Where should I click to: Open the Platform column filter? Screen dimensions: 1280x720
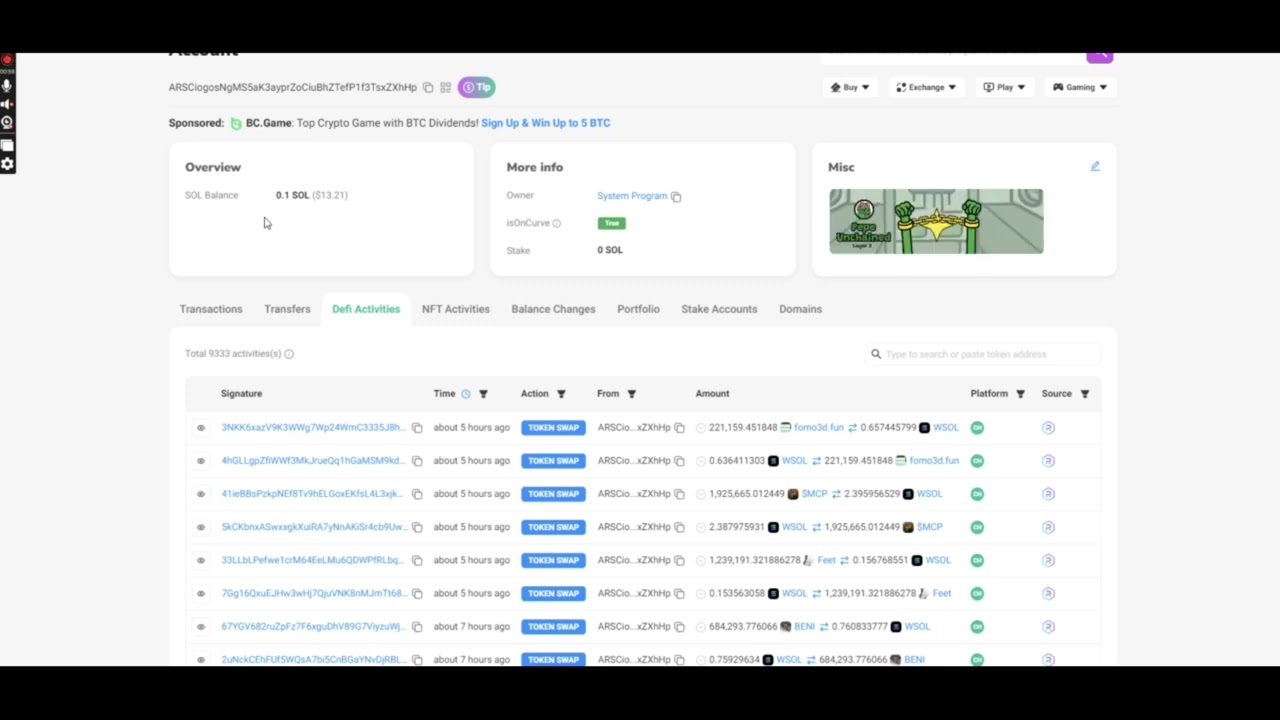pyautogui.click(x=1020, y=394)
